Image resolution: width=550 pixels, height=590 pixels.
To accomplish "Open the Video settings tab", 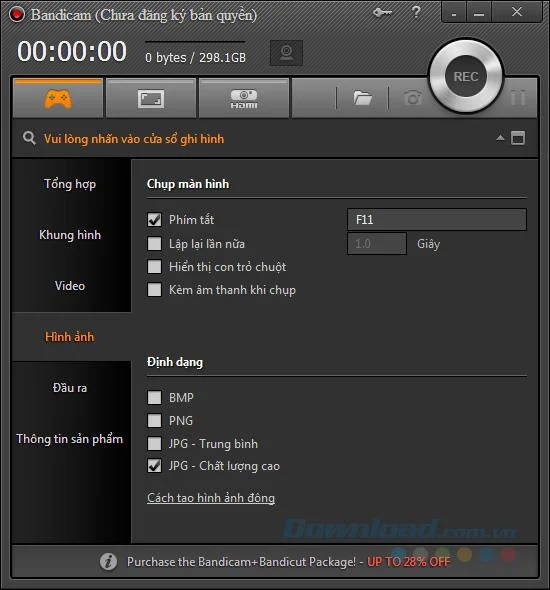I will coord(70,286).
